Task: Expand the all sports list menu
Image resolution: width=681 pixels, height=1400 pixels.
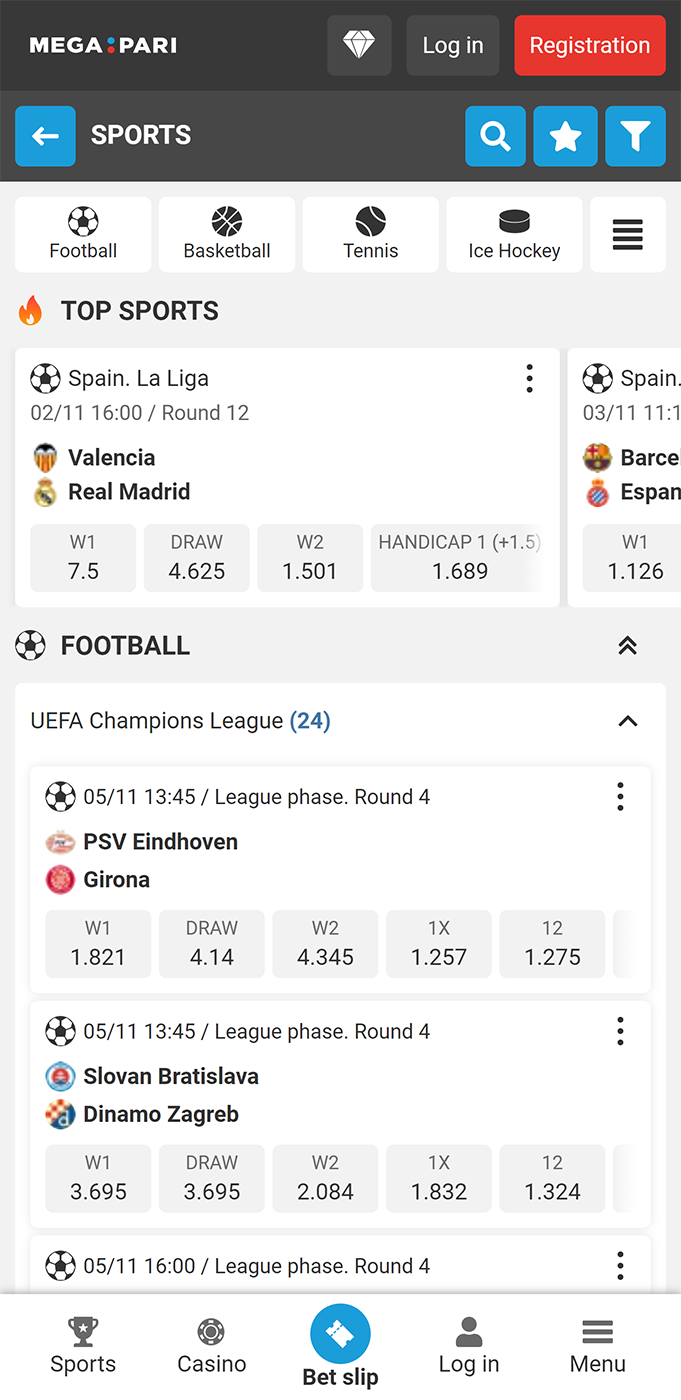Action: 627,235
